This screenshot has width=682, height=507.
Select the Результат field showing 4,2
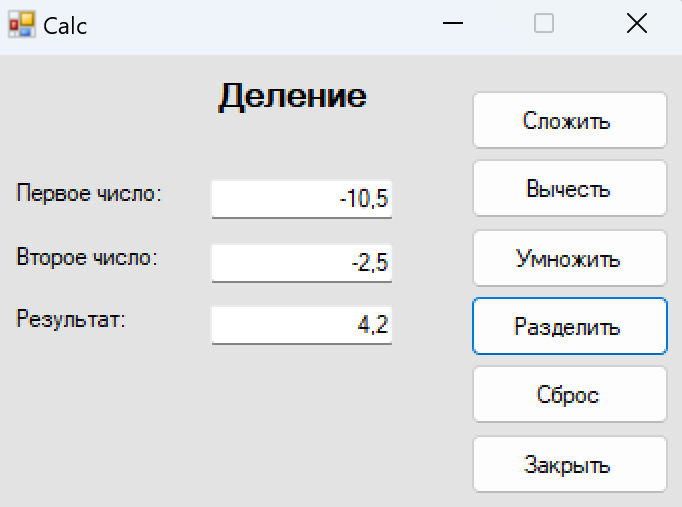point(302,325)
